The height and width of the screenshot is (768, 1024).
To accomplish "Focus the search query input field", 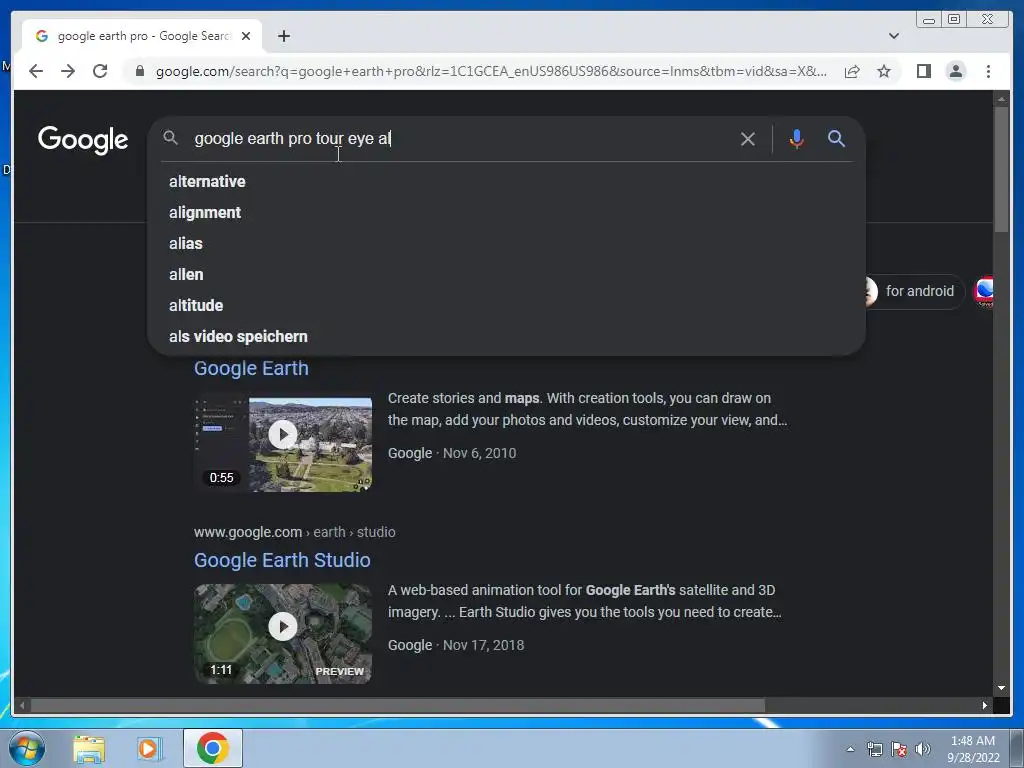I will [x=457, y=138].
